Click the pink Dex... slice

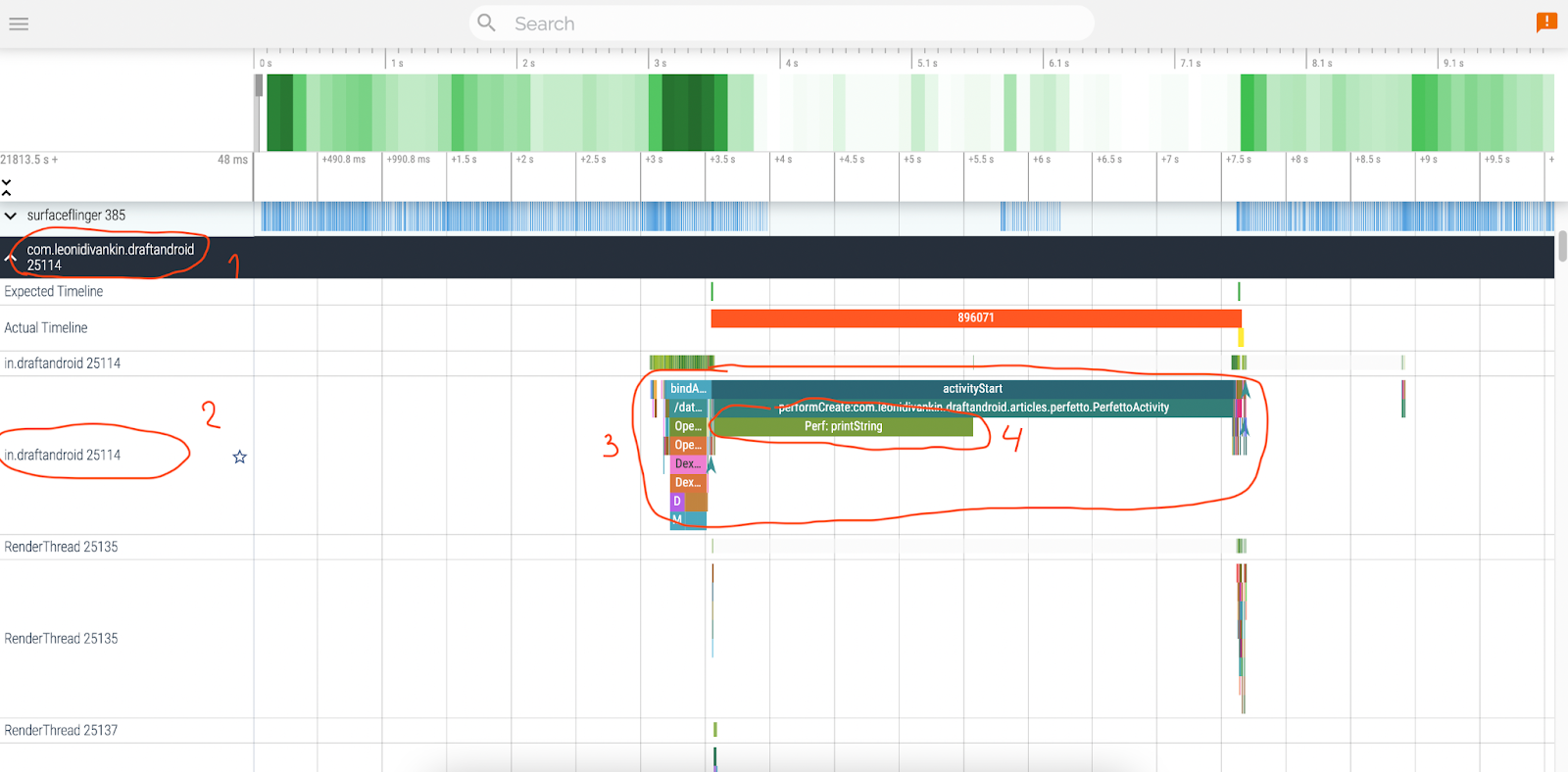pyautogui.click(x=687, y=463)
